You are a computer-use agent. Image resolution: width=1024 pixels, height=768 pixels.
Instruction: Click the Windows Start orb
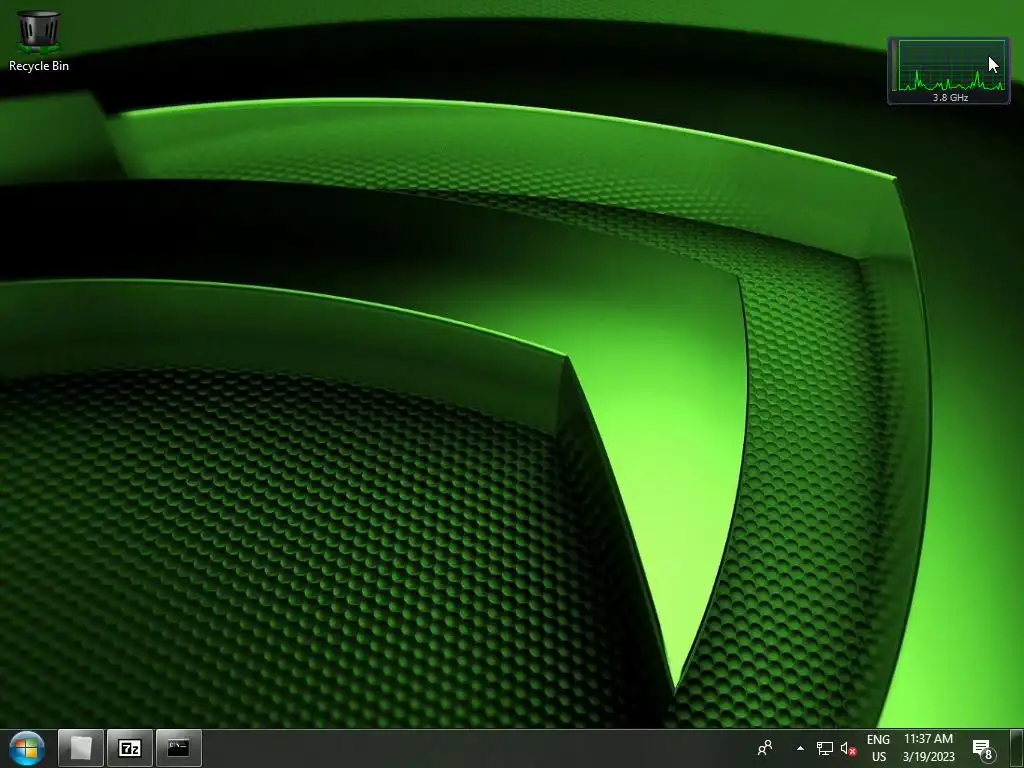click(26, 748)
